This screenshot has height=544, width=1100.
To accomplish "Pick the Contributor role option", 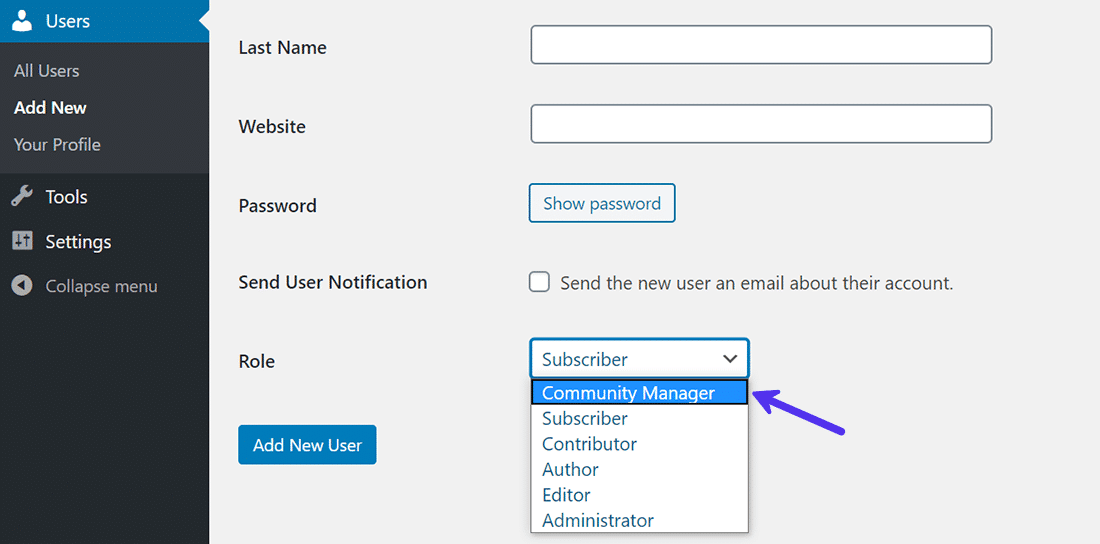I will pos(589,444).
